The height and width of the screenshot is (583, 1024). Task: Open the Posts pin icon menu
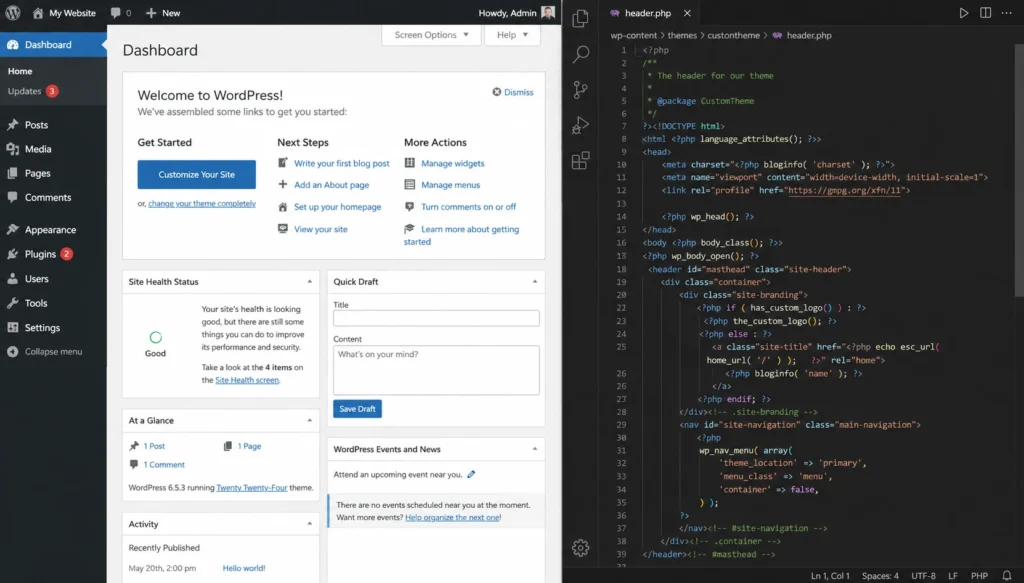coord(12,125)
